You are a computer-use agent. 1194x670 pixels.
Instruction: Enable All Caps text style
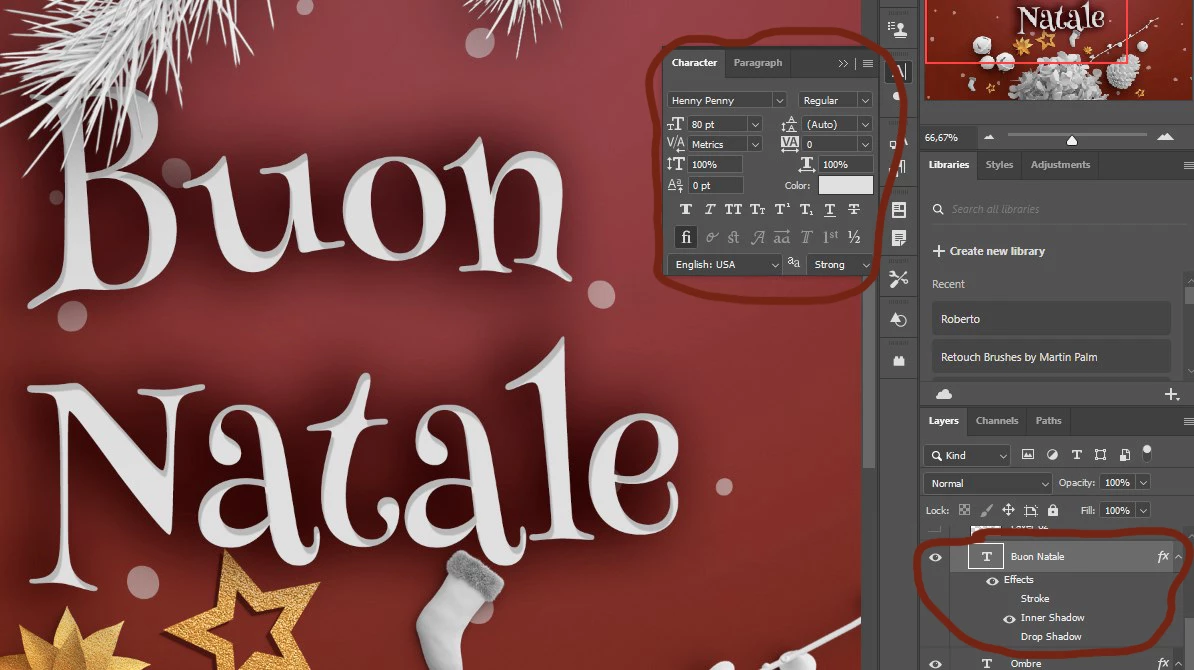click(x=733, y=209)
